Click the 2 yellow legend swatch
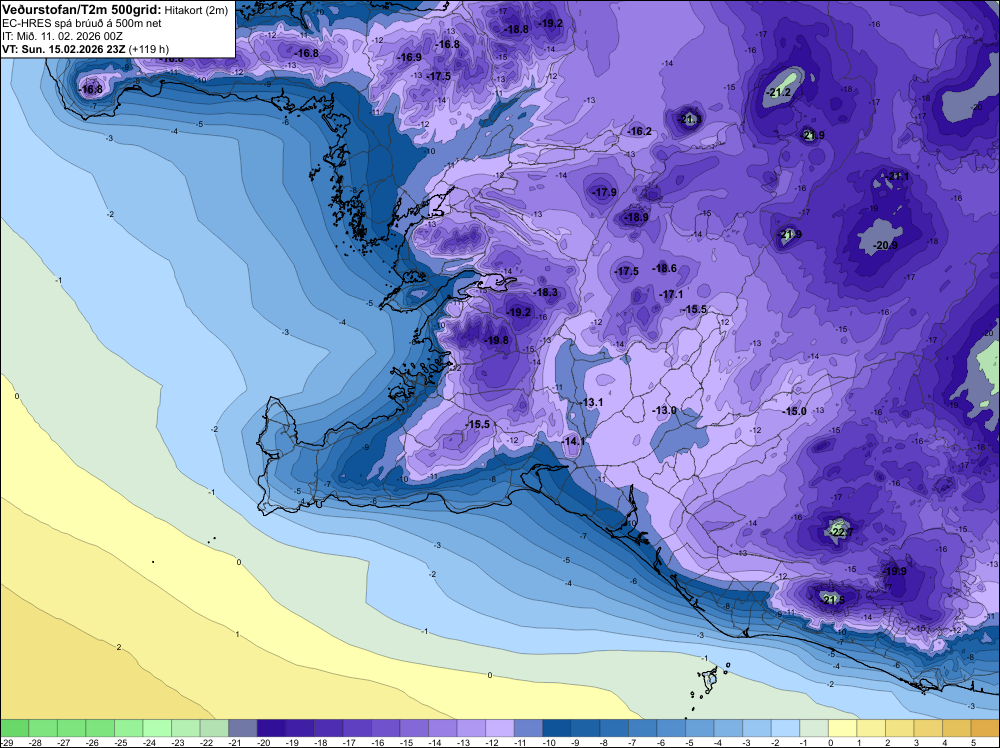This screenshot has width=1000, height=748. pyautogui.click(x=900, y=728)
